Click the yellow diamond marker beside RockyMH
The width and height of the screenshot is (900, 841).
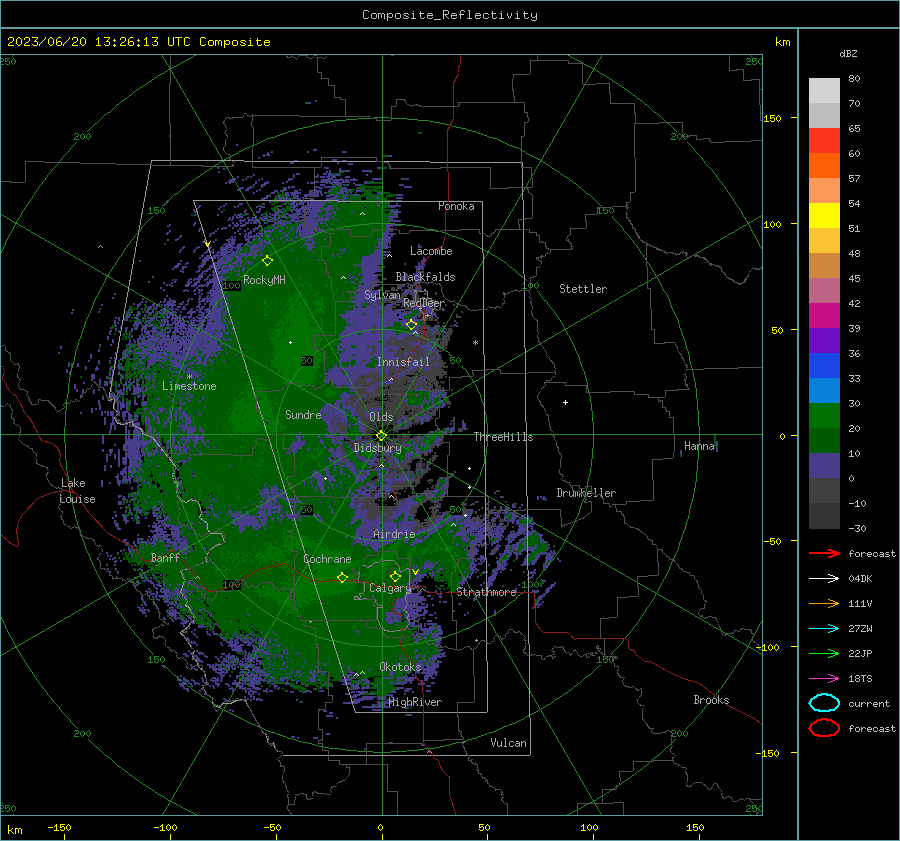click(267, 261)
